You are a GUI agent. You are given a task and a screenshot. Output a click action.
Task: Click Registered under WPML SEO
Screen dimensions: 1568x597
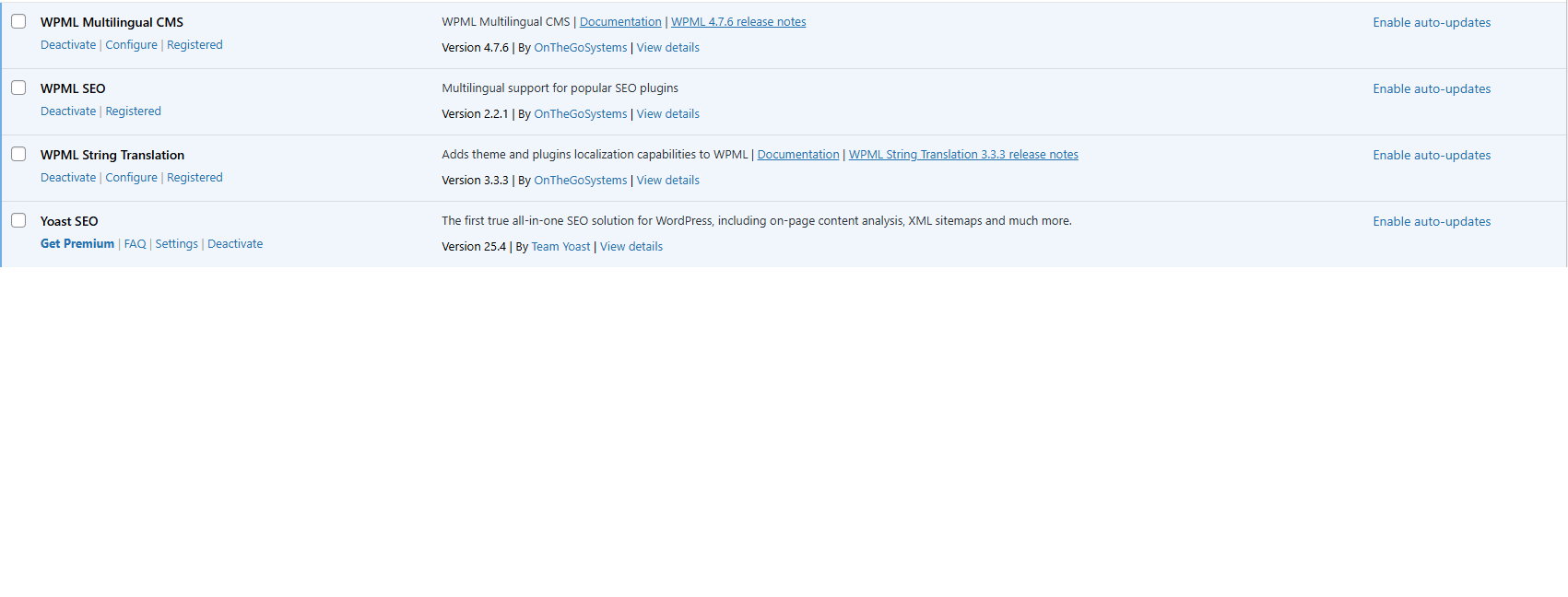click(133, 111)
